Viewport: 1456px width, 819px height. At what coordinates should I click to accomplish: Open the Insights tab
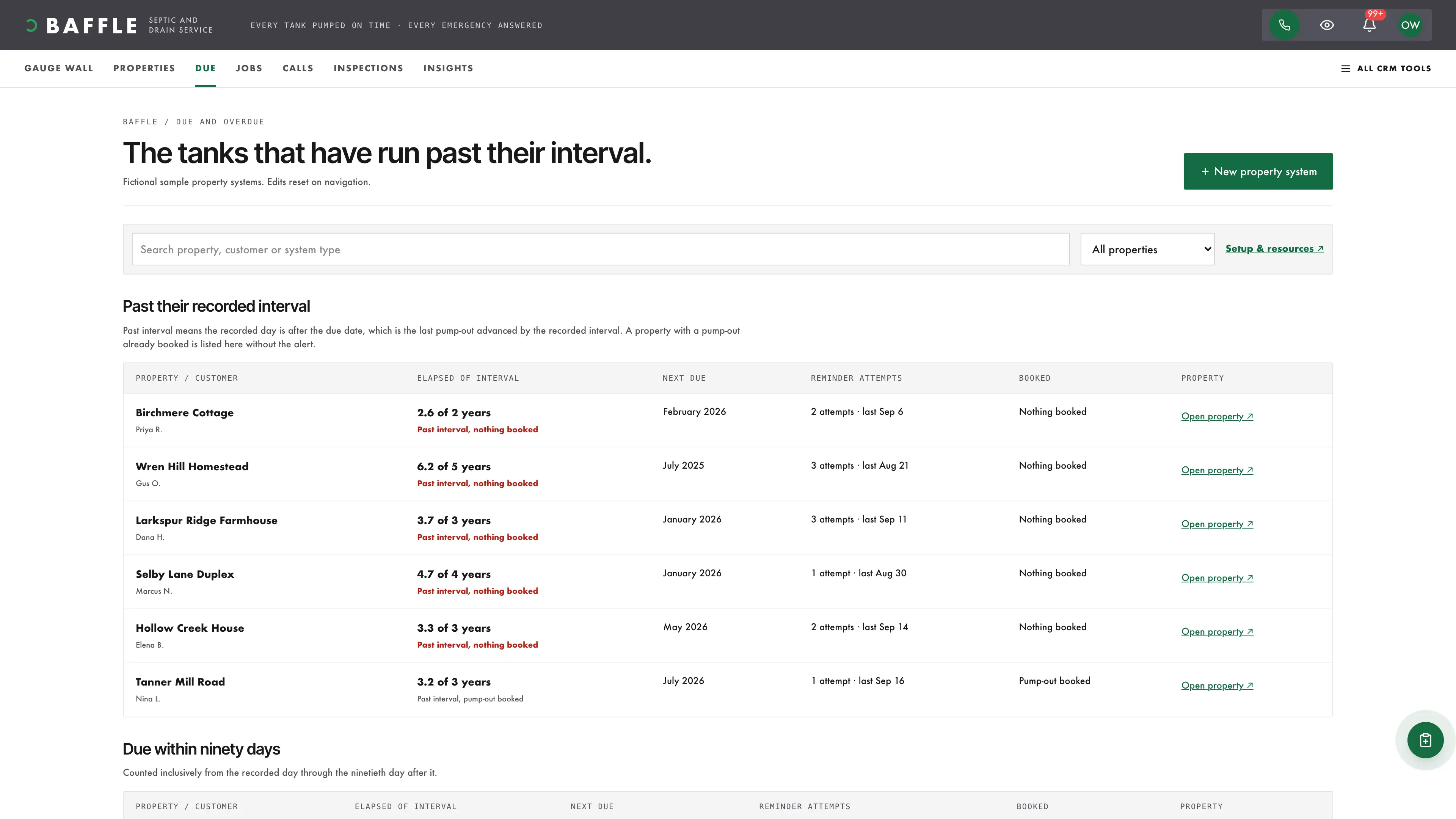448,68
